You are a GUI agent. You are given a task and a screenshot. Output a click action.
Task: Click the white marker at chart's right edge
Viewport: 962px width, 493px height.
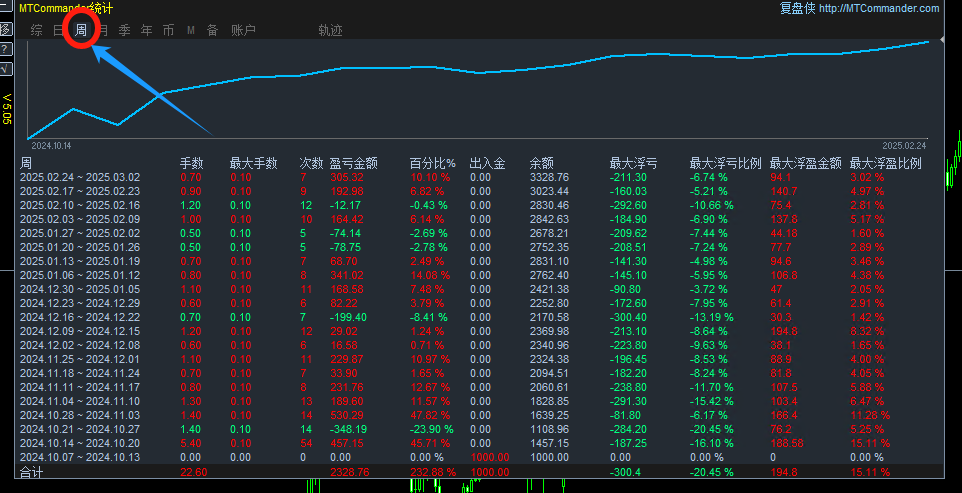pyautogui.click(x=942, y=40)
